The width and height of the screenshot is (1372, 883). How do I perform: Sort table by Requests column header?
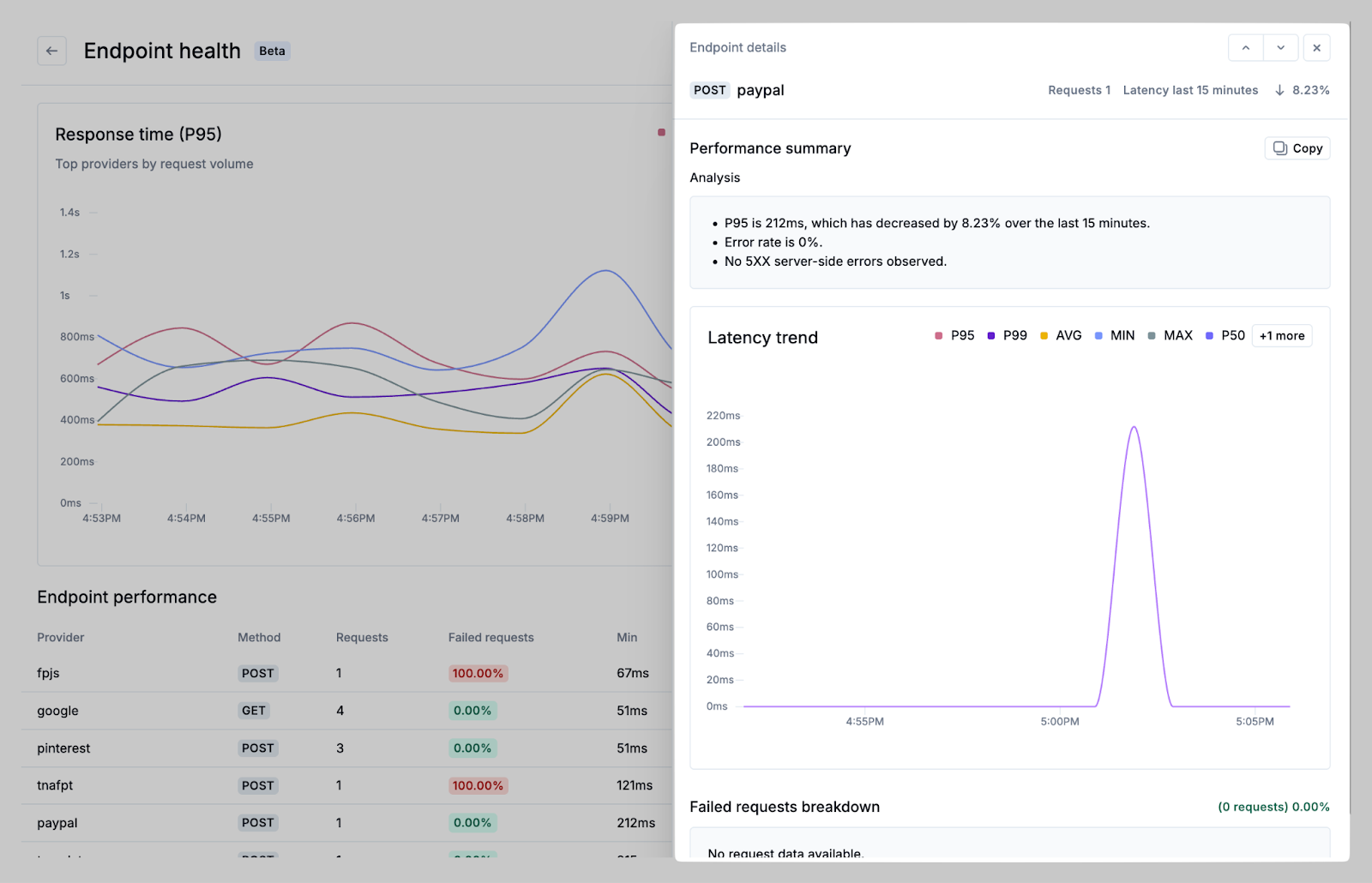pyautogui.click(x=362, y=637)
